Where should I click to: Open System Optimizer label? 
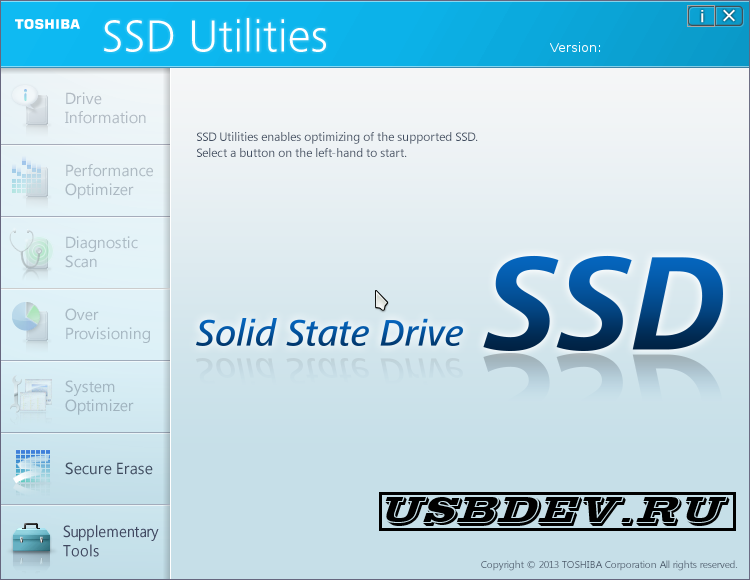coord(99,396)
